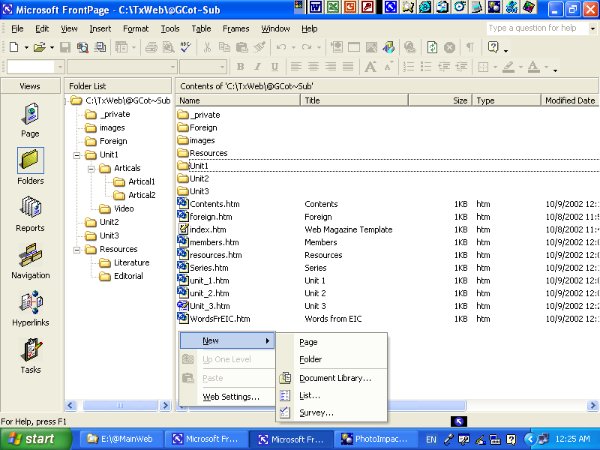Image resolution: width=600 pixels, height=450 pixels.
Task: Open the Format menu
Action: 135,29
